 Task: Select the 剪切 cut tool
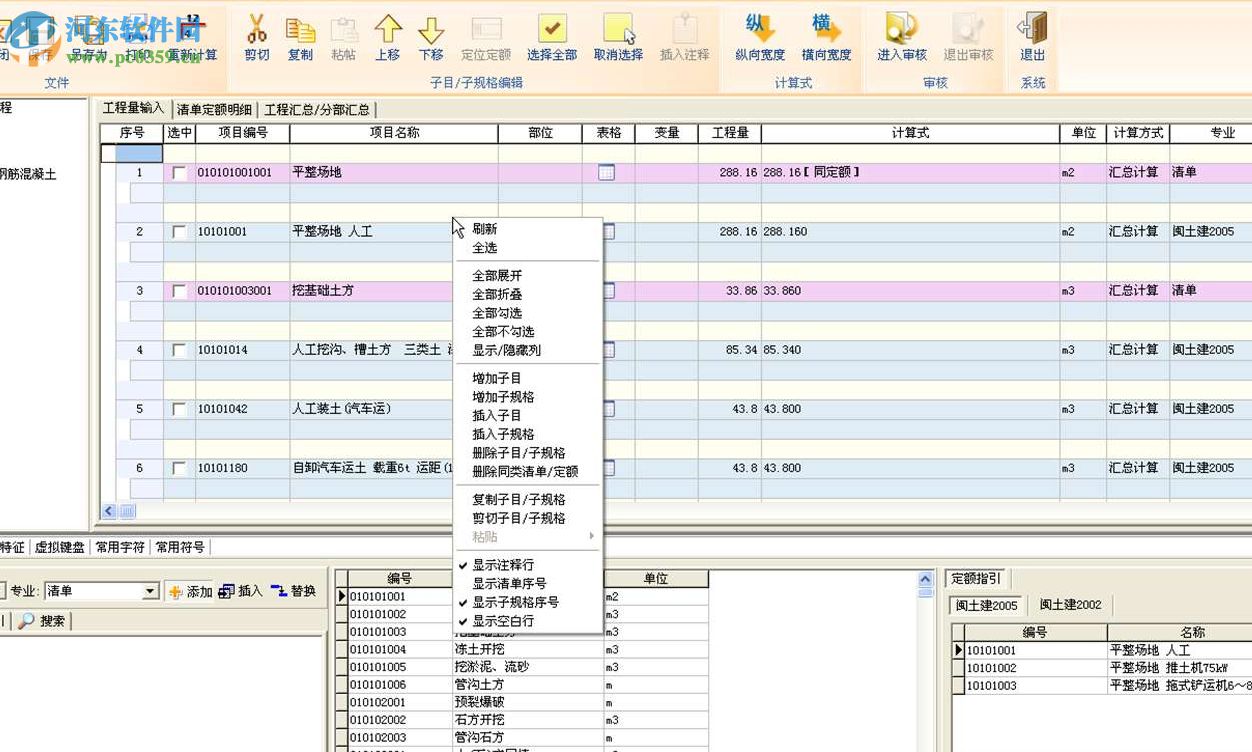click(x=256, y=38)
